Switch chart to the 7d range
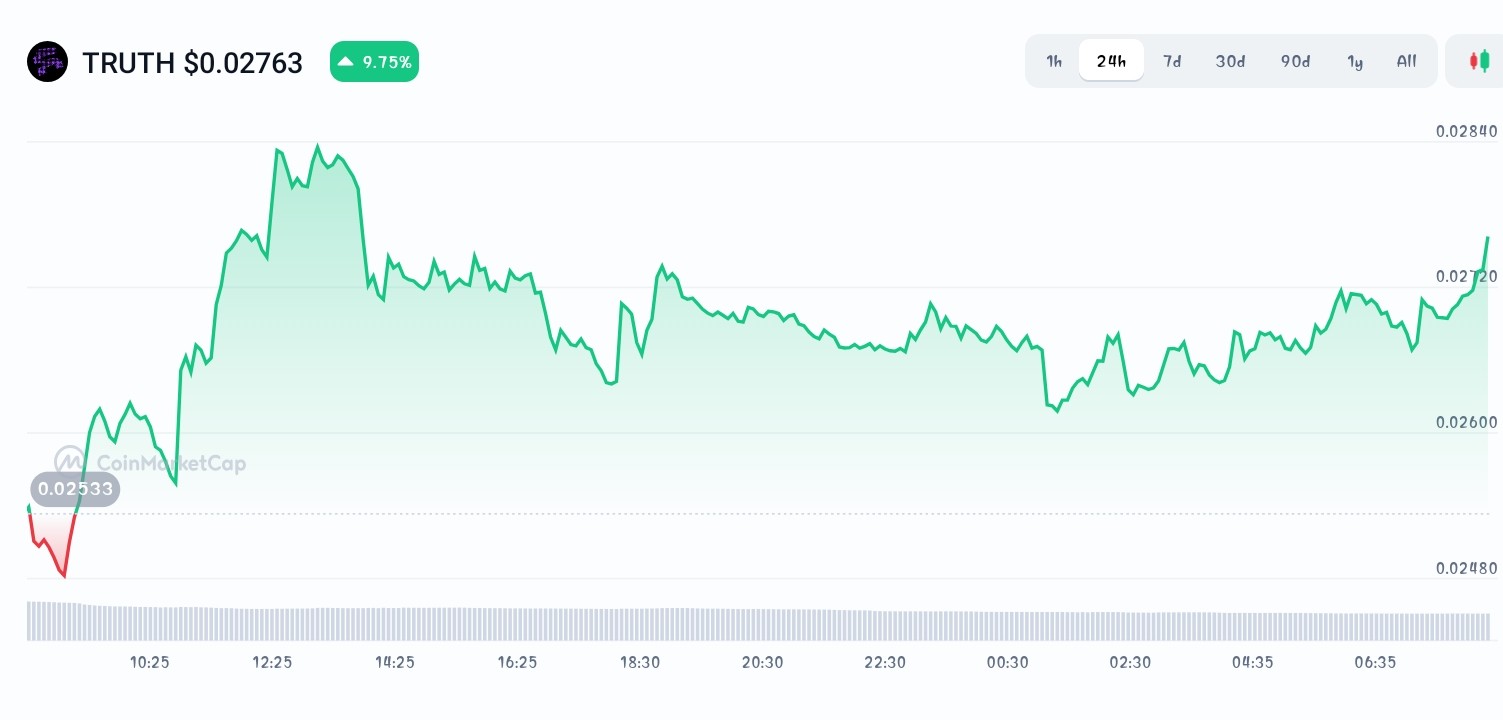This screenshot has height=720, width=1503. coord(1172,61)
